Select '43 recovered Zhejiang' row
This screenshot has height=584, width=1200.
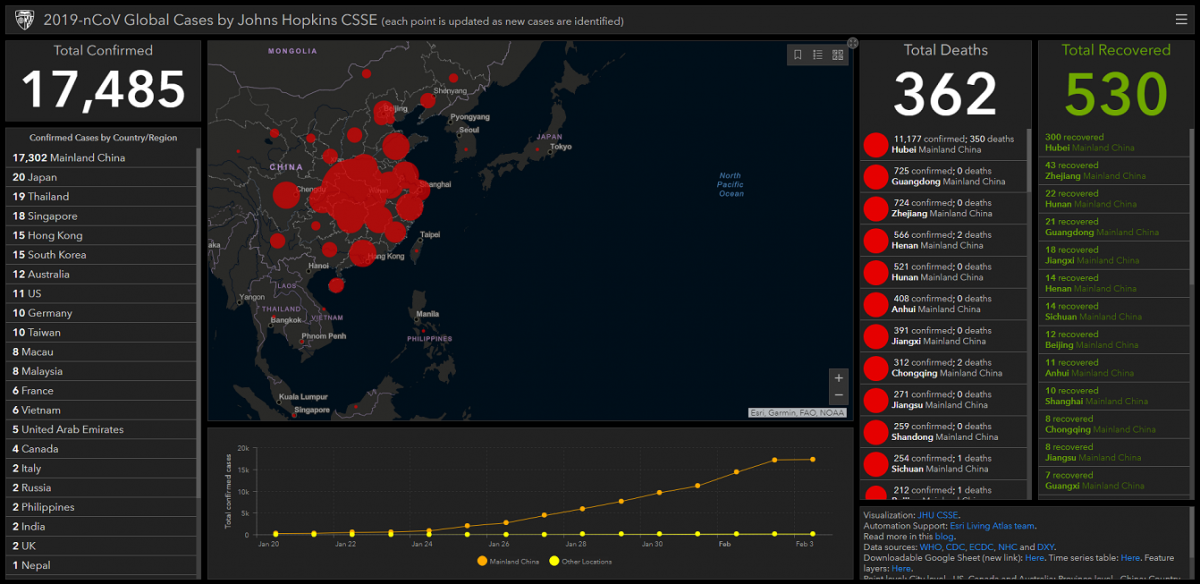pyautogui.click(x=1112, y=171)
